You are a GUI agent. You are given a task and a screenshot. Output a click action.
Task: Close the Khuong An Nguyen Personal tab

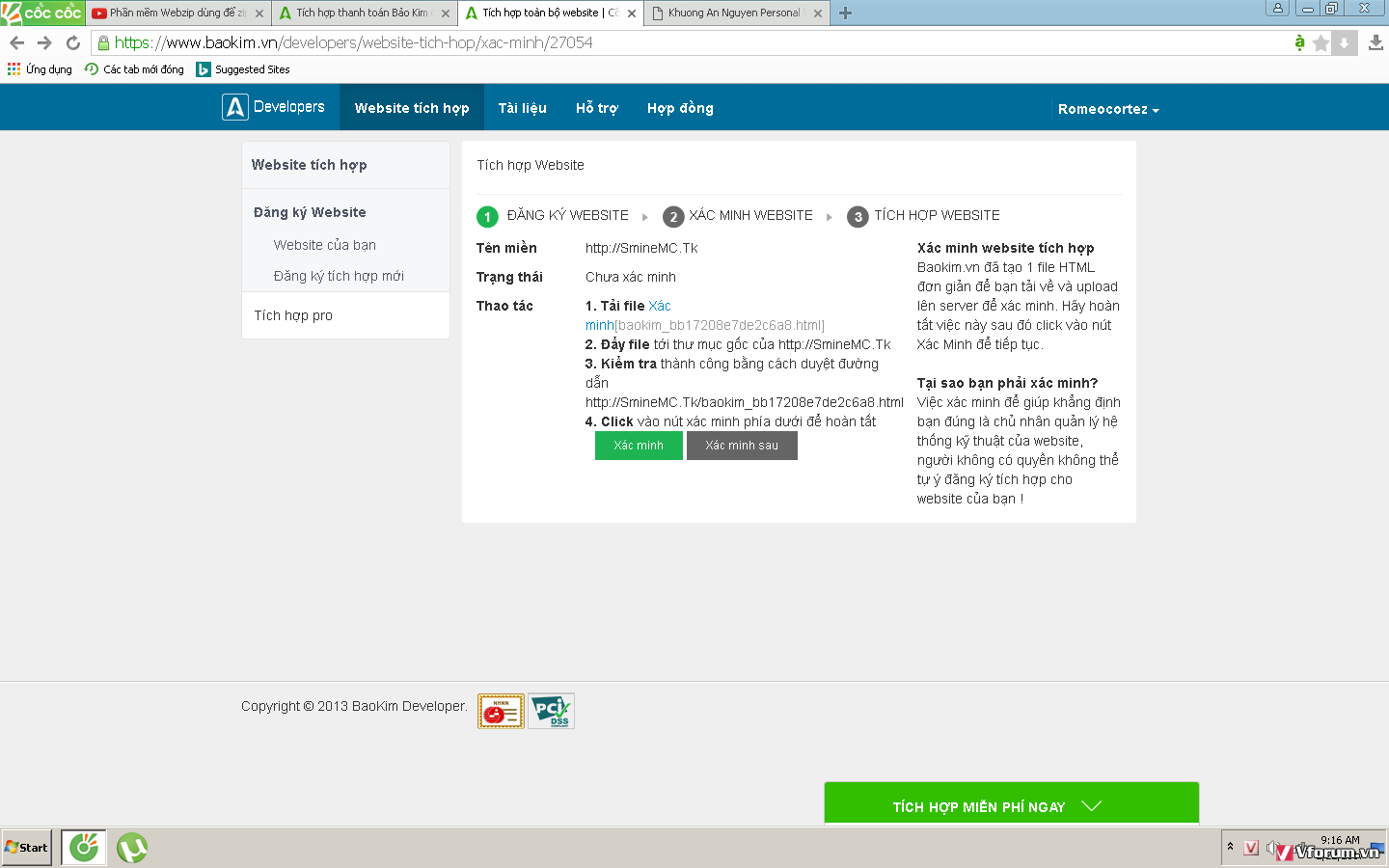coord(818,14)
